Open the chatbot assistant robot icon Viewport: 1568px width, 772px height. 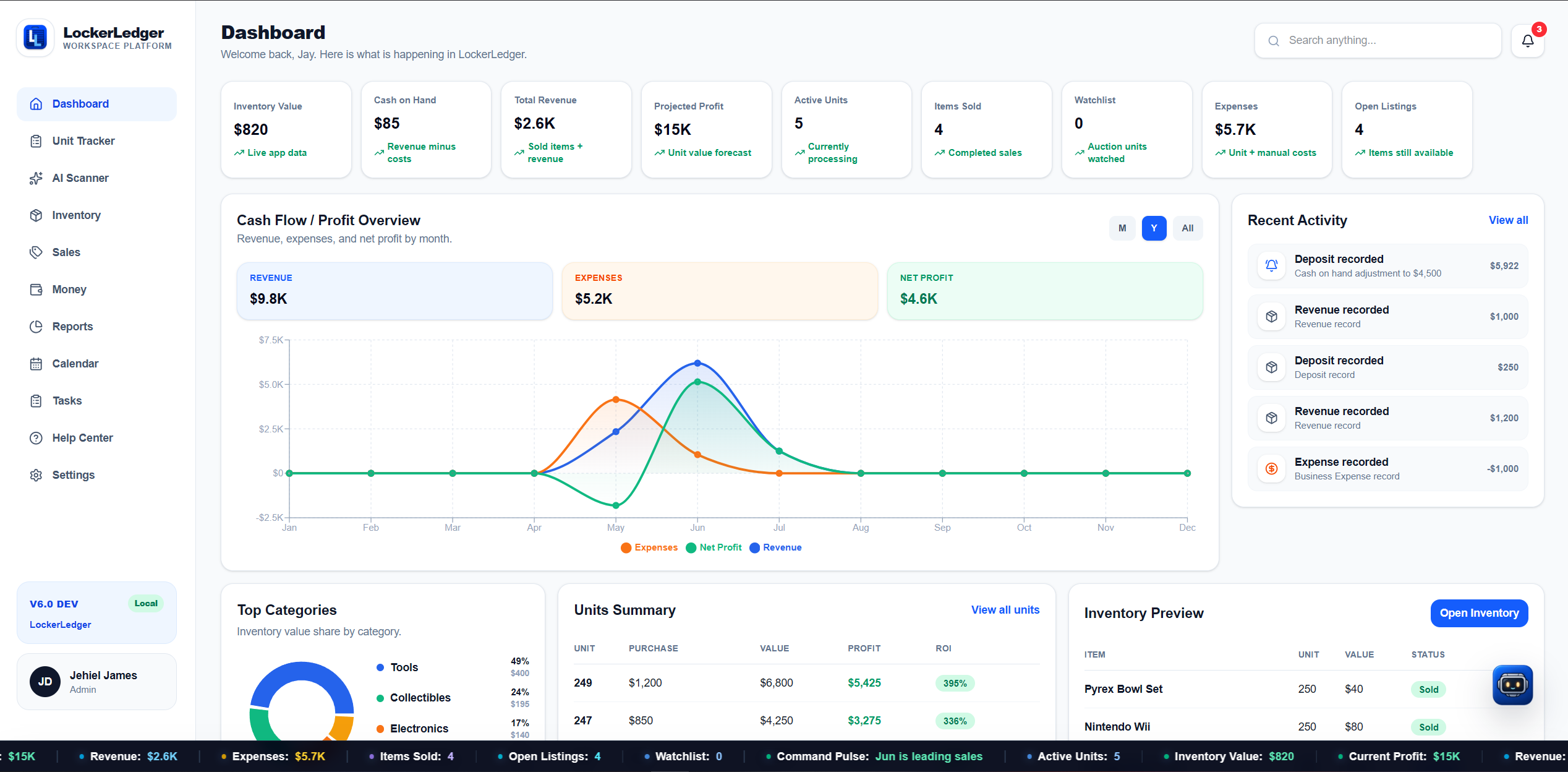1512,685
